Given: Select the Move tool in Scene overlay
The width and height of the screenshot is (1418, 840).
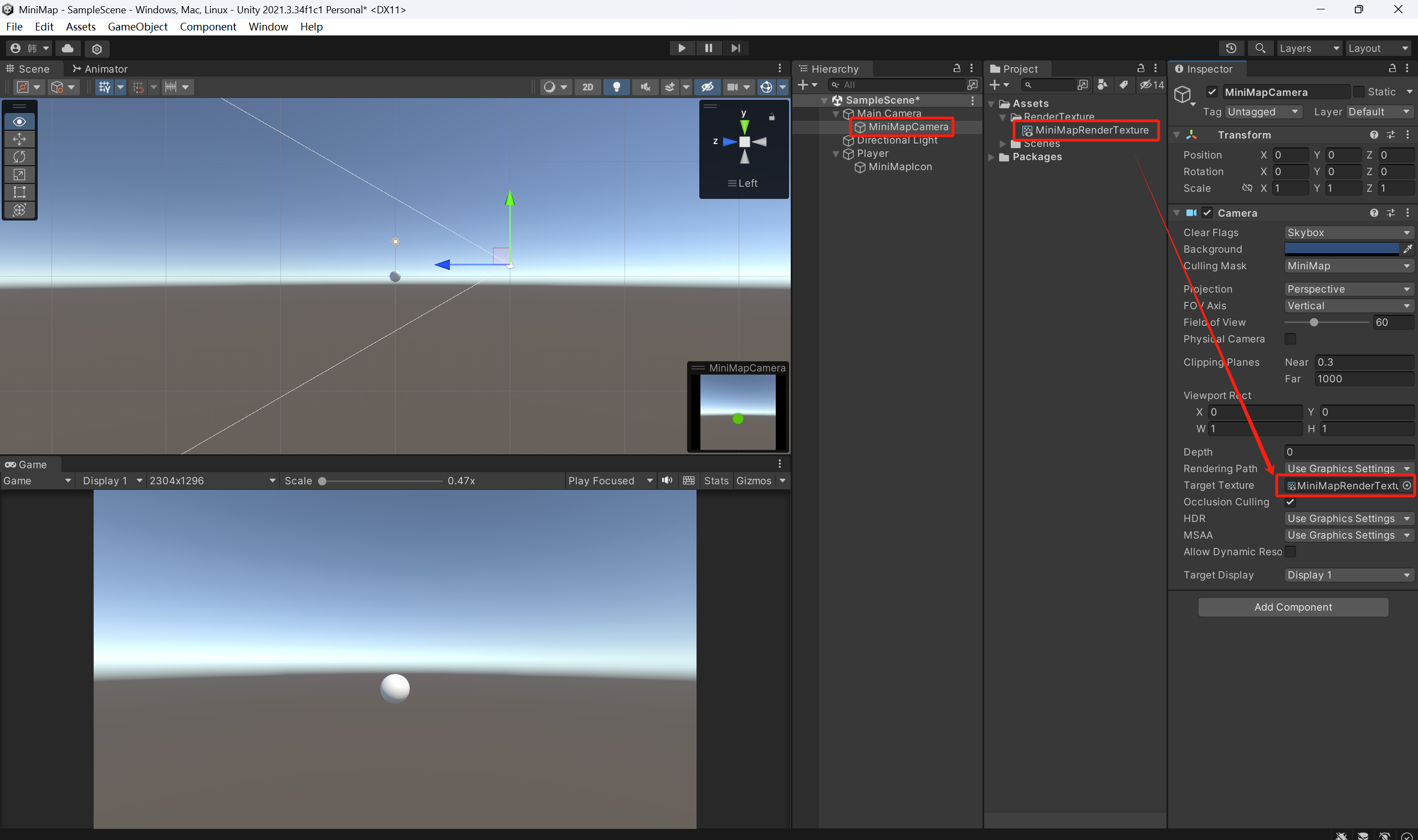Looking at the screenshot, I should coord(19,139).
